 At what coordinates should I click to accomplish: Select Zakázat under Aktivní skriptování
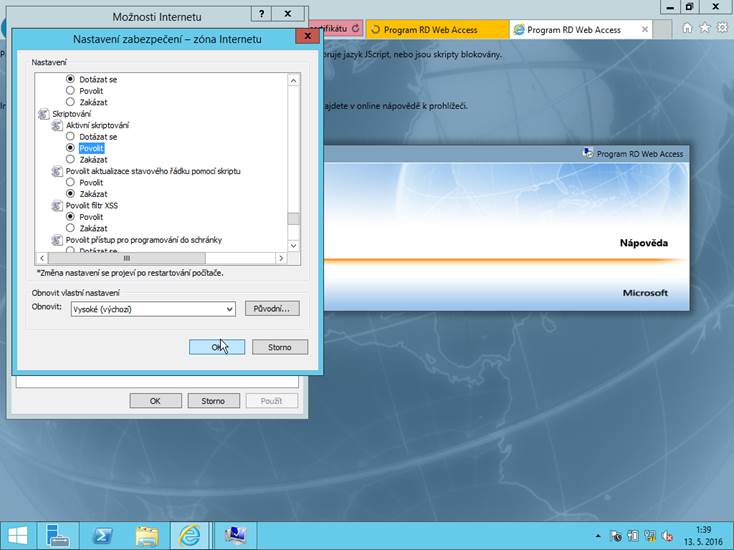[70, 159]
